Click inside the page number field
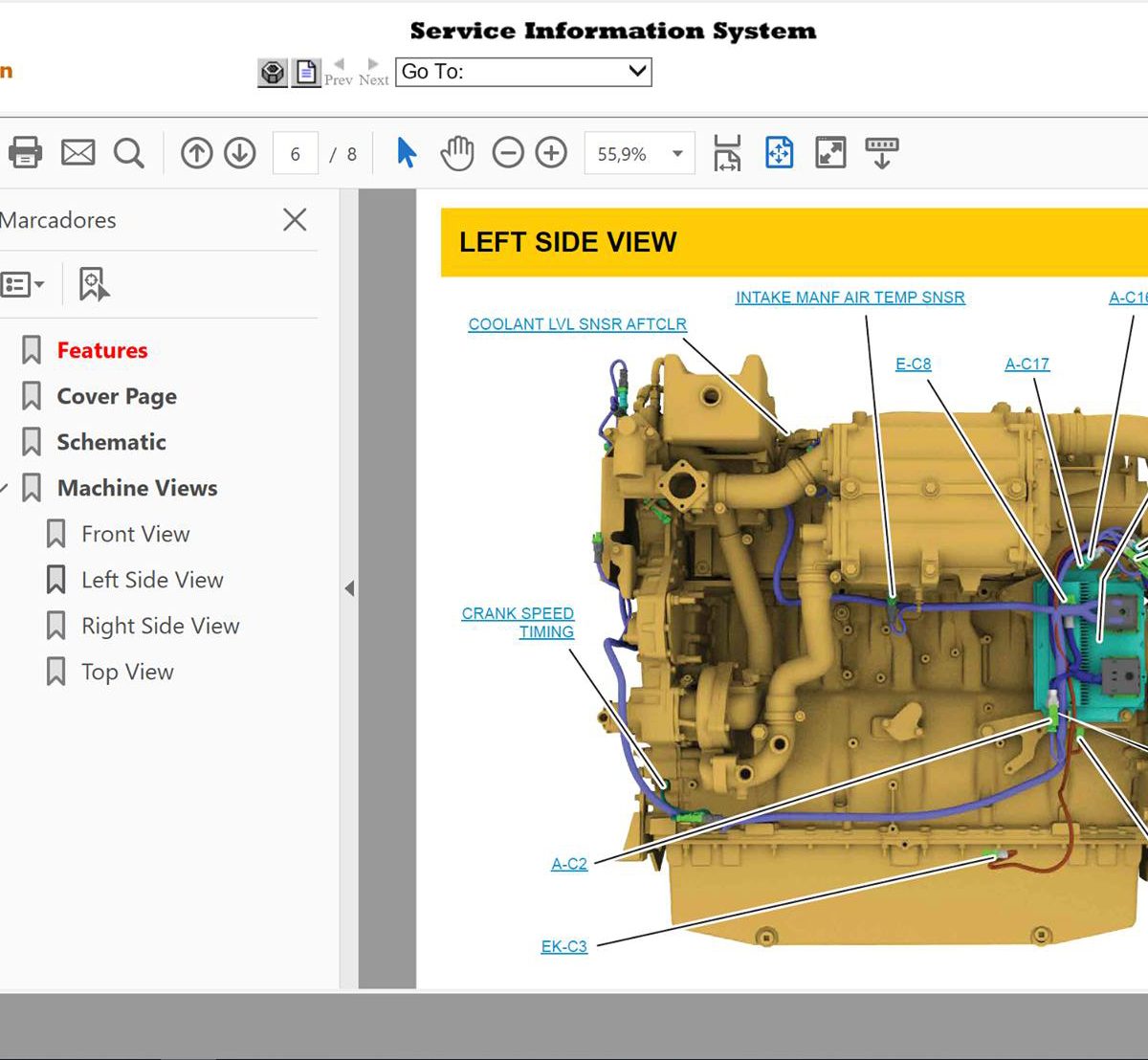The height and width of the screenshot is (1060, 1148). (295, 152)
